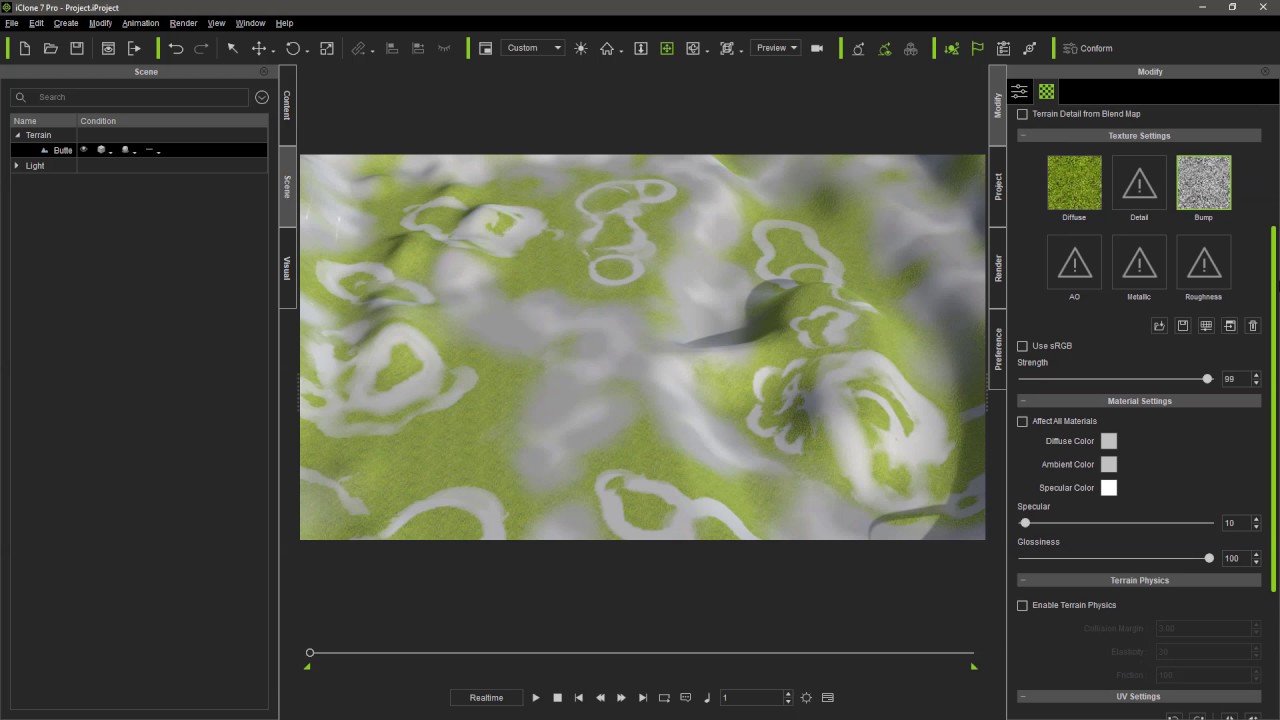Click the green flag toolbar icon

978,48
